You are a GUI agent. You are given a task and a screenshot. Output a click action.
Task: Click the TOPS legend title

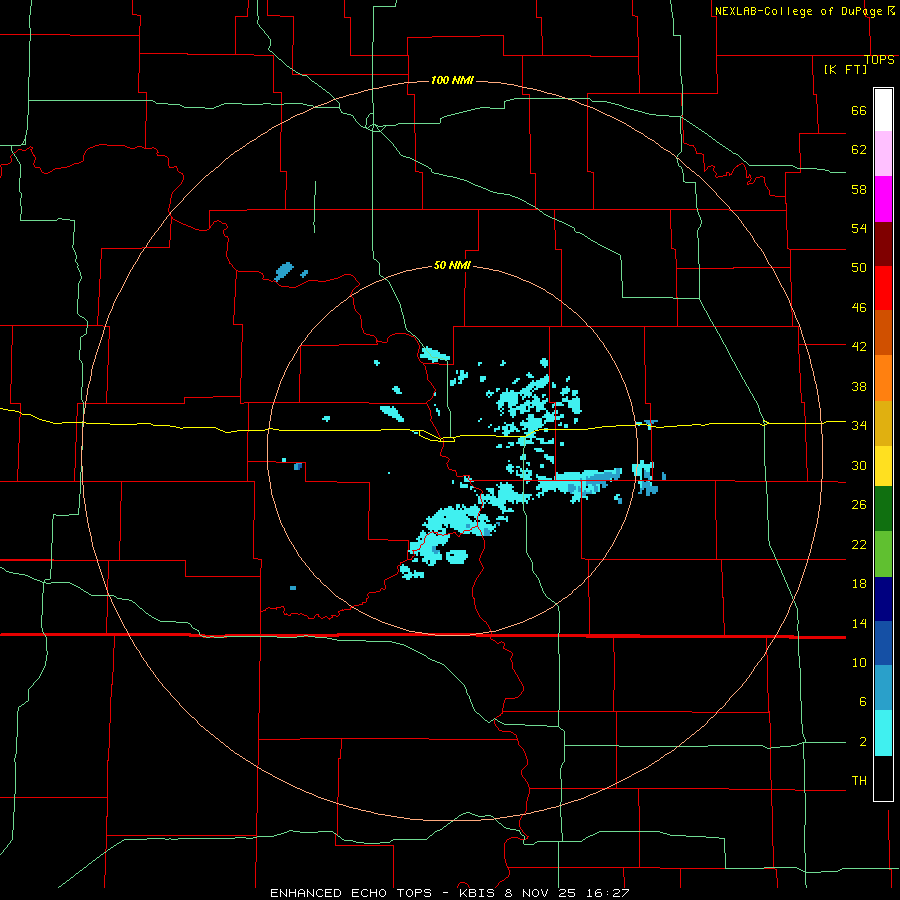click(x=879, y=60)
